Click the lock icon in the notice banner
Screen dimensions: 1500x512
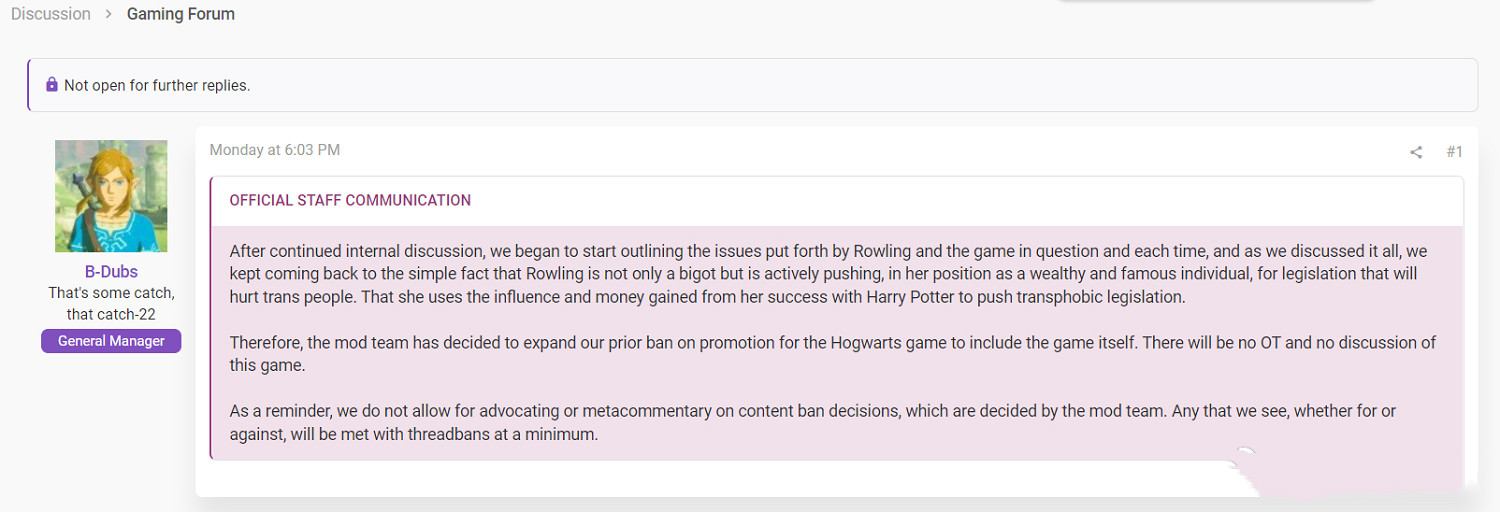pyautogui.click(x=52, y=85)
